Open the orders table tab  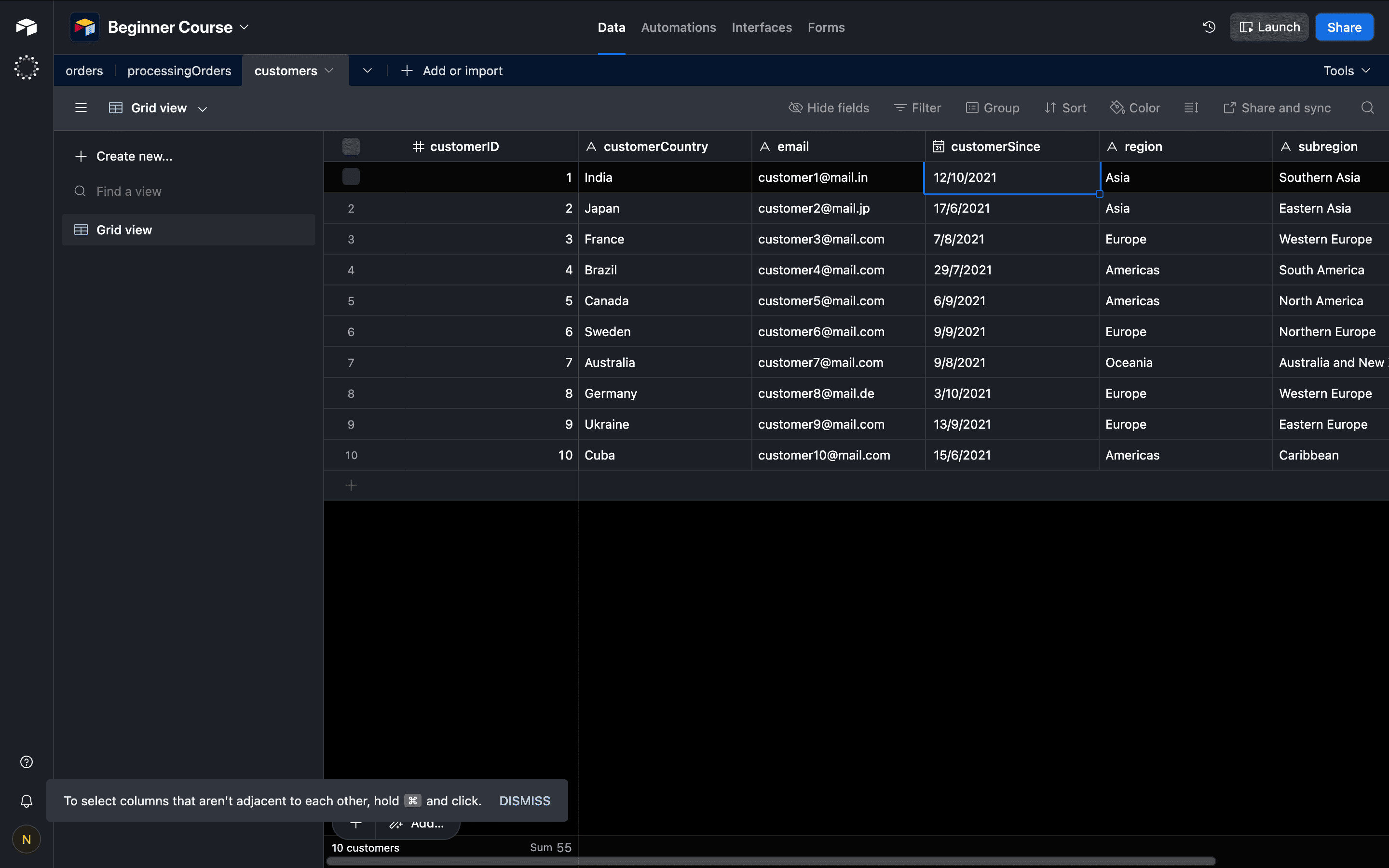pos(84,70)
